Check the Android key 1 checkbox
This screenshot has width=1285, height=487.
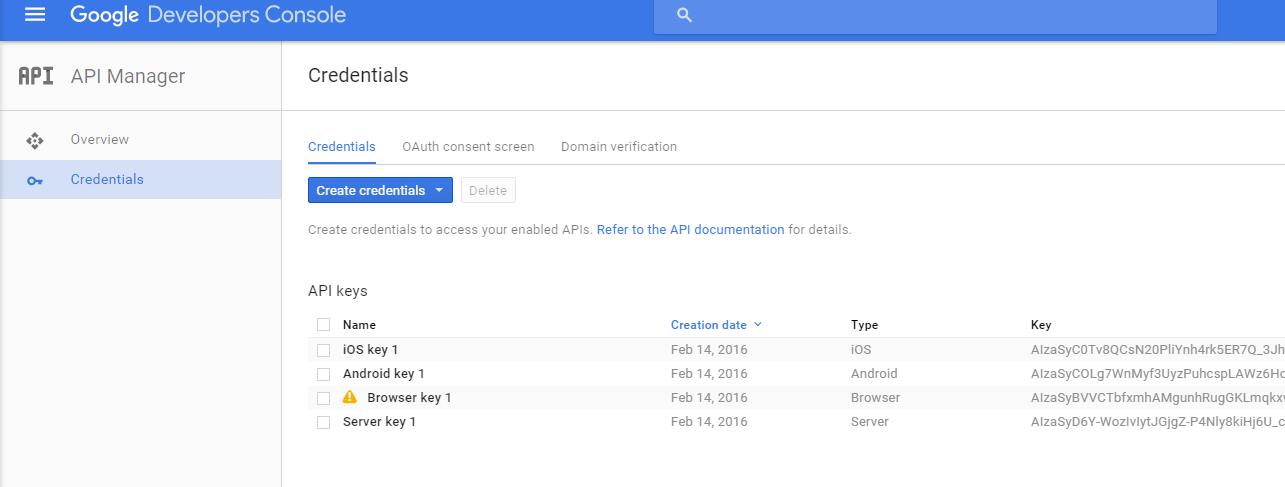323,374
